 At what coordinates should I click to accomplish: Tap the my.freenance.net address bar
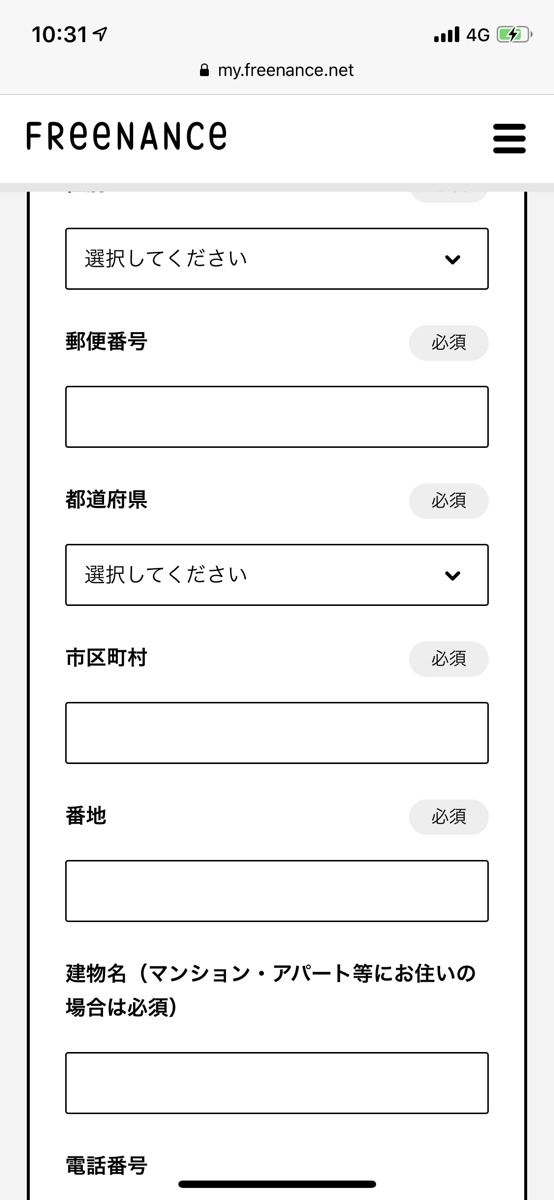click(277, 71)
